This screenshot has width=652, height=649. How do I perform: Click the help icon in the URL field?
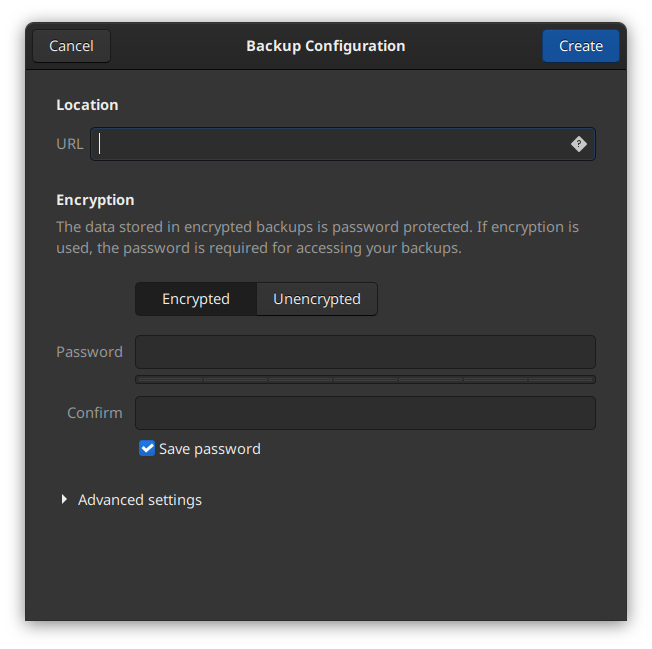pyautogui.click(x=578, y=144)
